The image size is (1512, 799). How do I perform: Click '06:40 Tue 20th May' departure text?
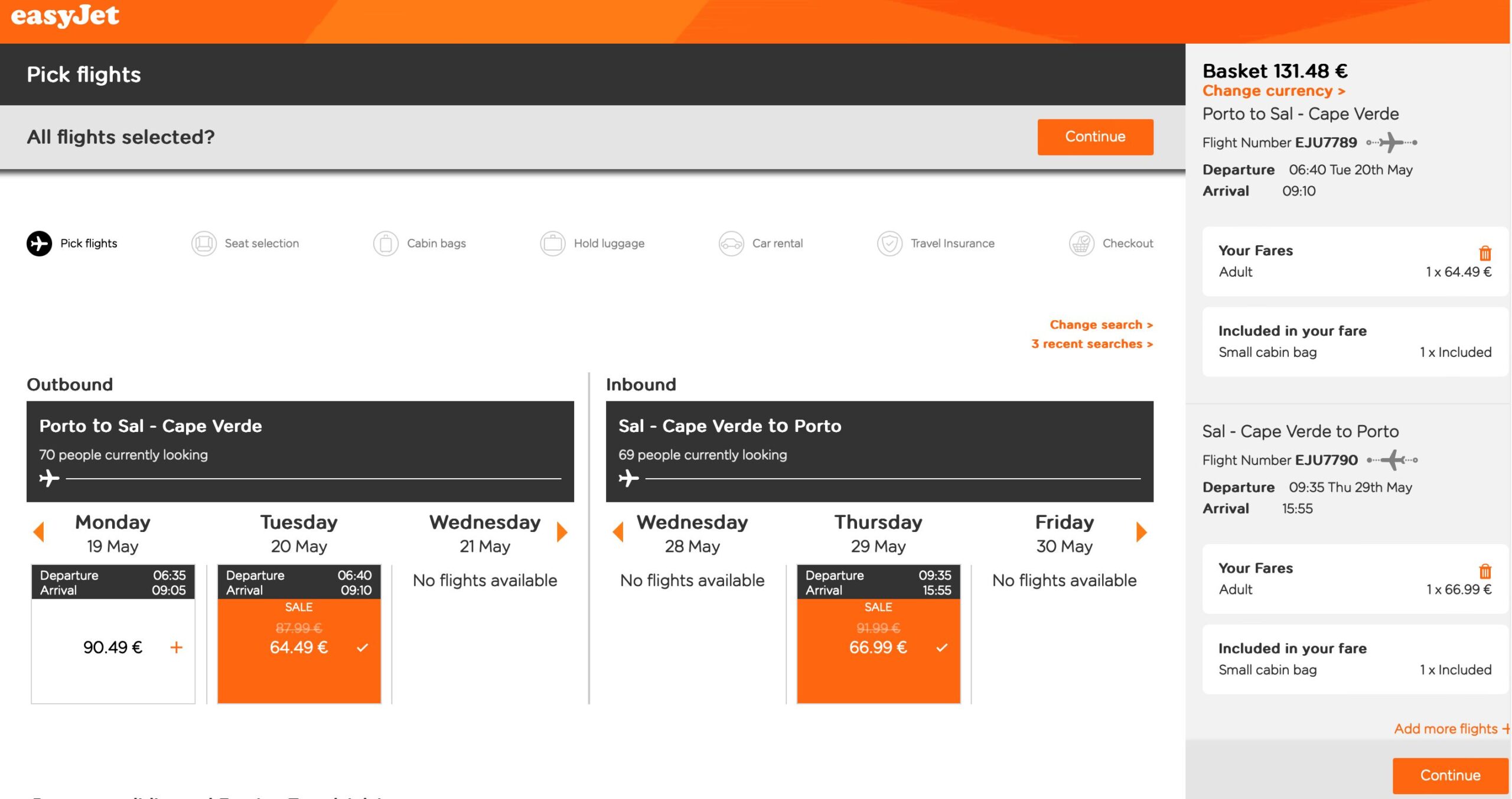tap(1351, 170)
